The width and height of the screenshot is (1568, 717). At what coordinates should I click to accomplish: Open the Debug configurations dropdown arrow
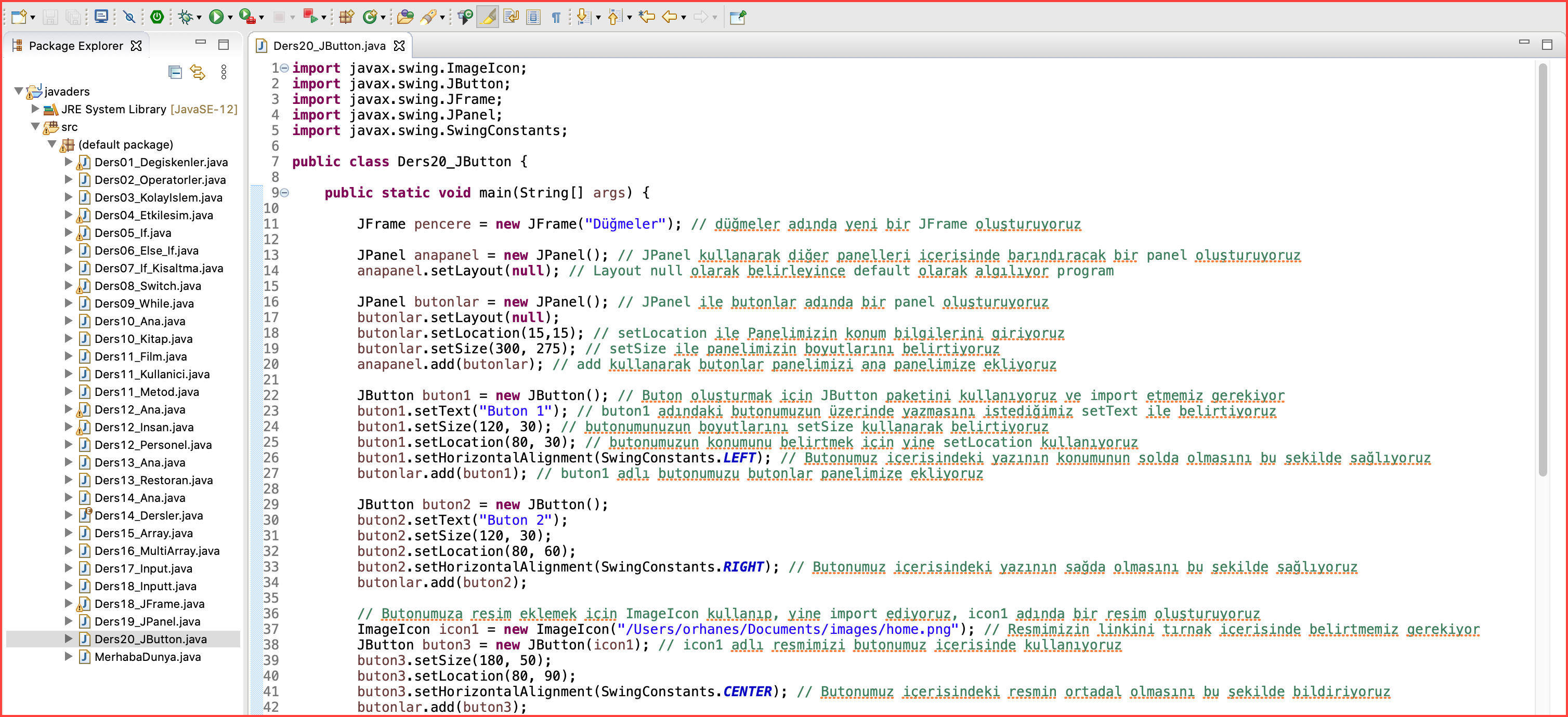point(199,18)
